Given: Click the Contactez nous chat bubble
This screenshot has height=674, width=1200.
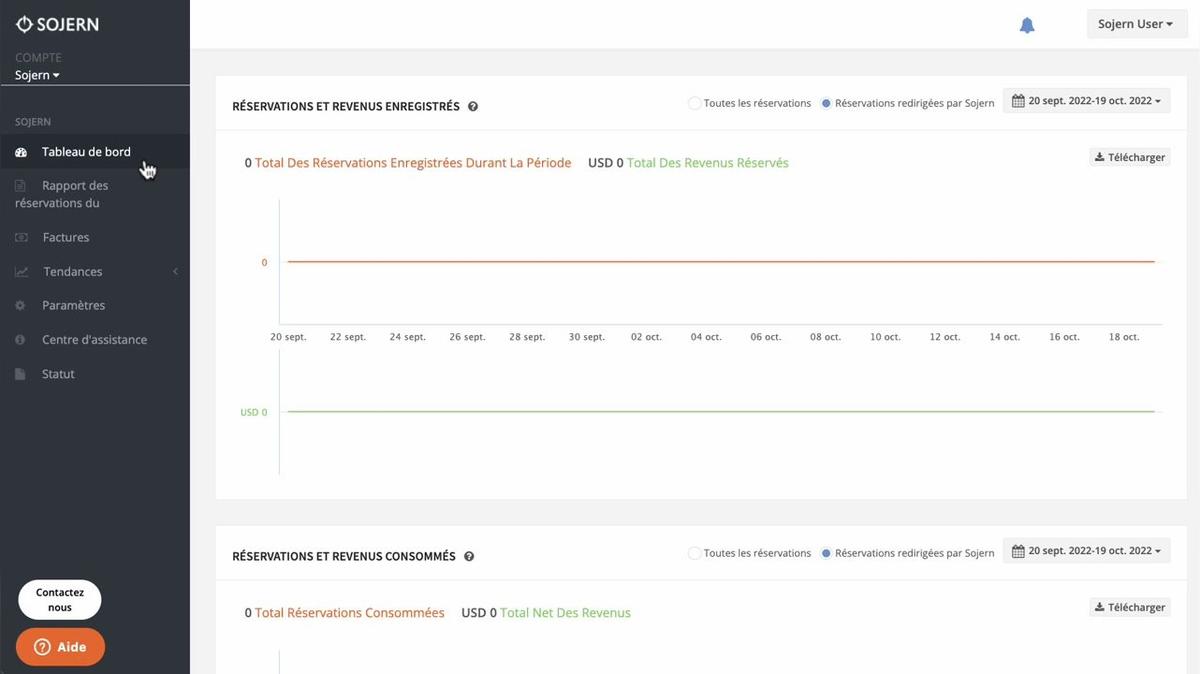Looking at the screenshot, I should [x=60, y=599].
